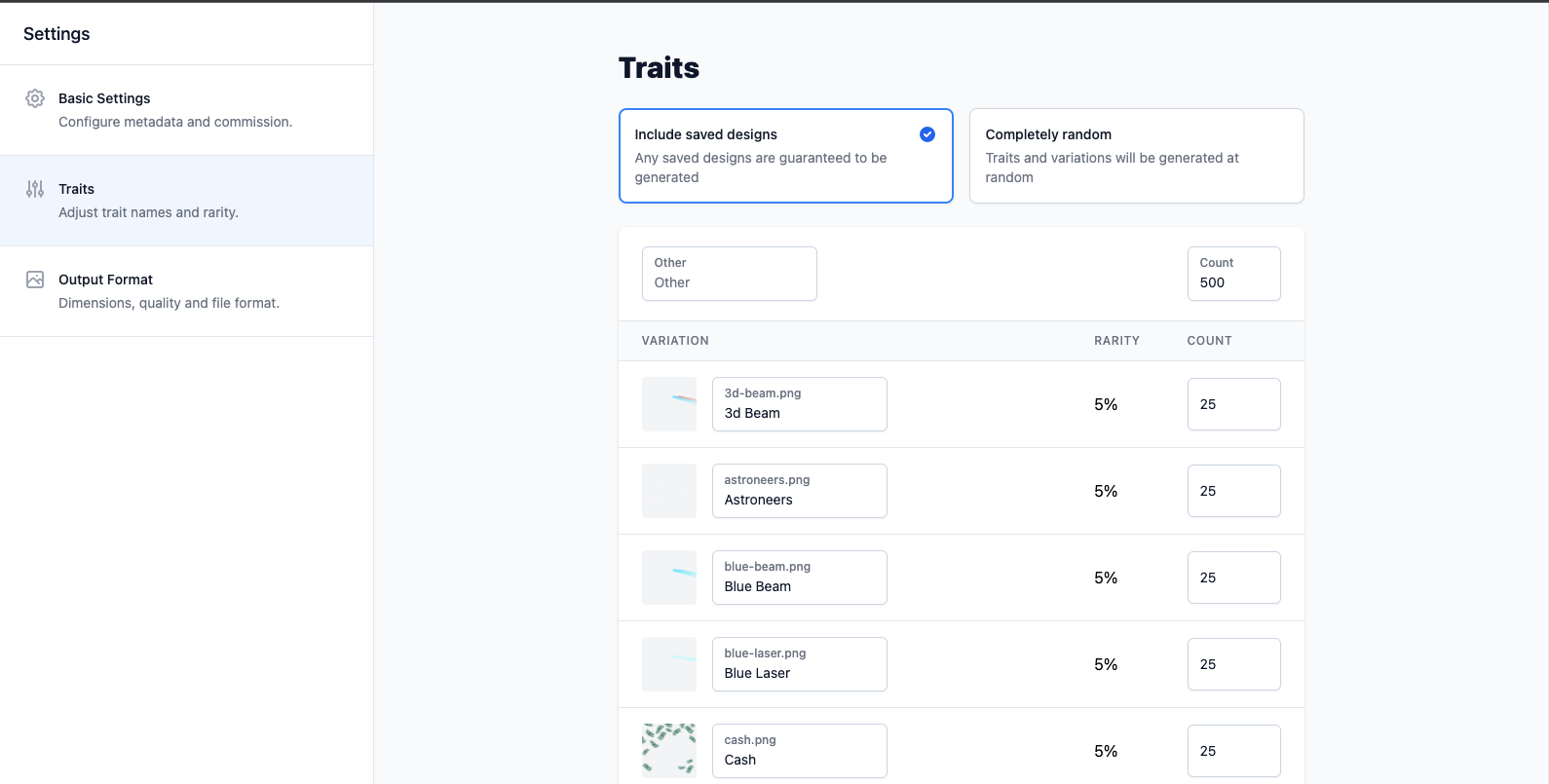This screenshot has width=1549, height=784.
Task: Click the 3d Beam thumbnail
Action: click(669, 404)
